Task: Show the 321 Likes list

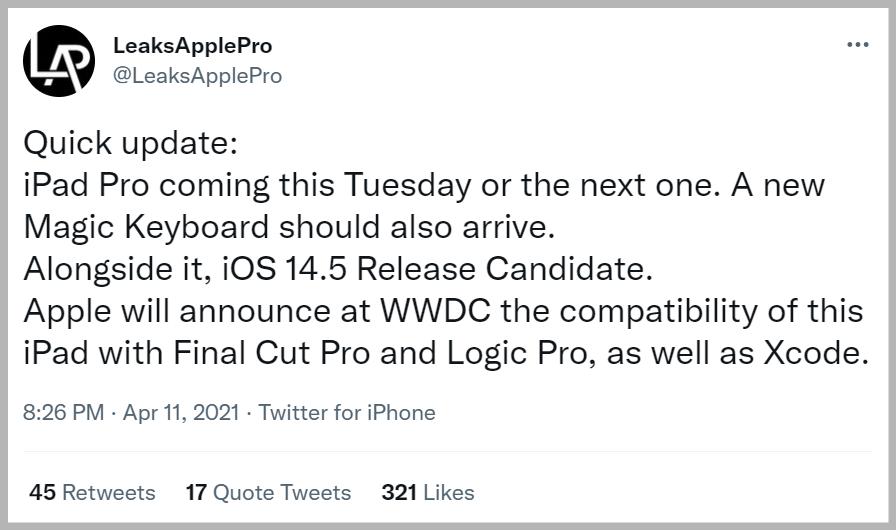Action: 428,492
